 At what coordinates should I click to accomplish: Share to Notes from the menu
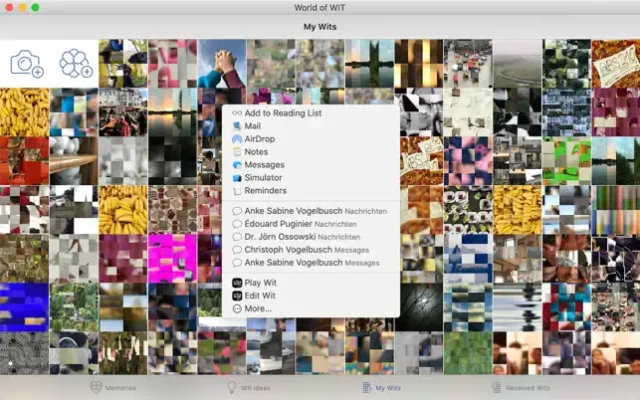(255, 152)
